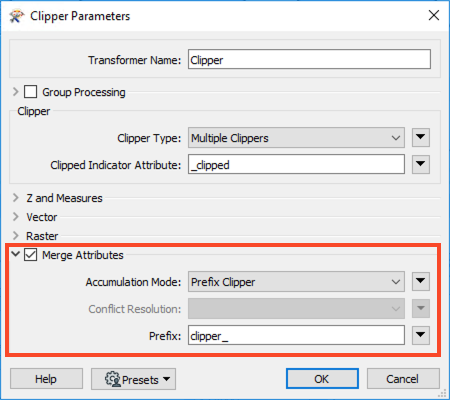Image resolution: width=450 pixels, height=400 pixels.
Task: Enable the Group Processing checkbox
Action: tap(30, 92)
